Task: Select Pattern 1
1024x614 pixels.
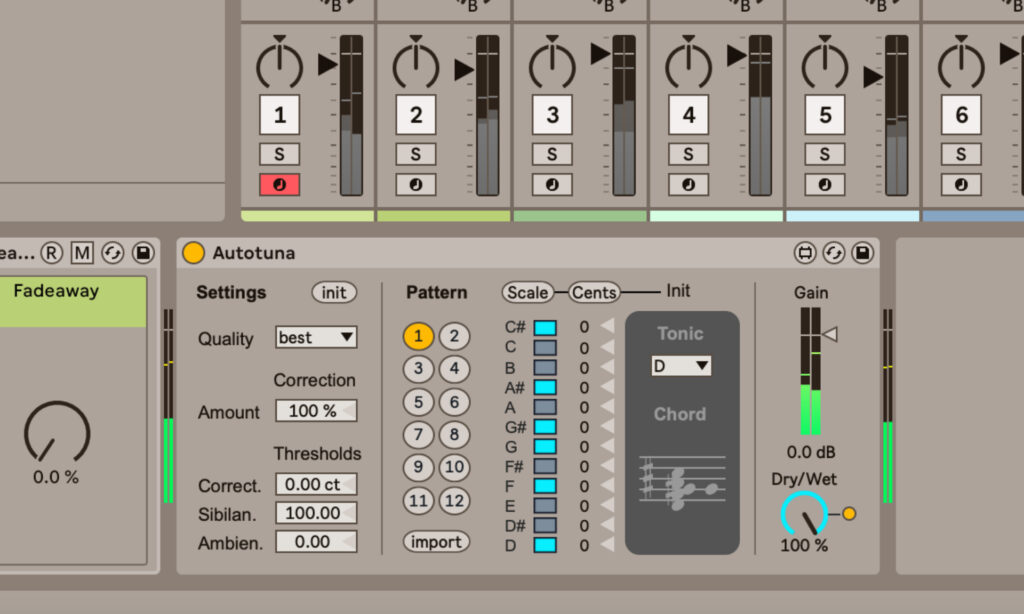Action: [419, 336]
